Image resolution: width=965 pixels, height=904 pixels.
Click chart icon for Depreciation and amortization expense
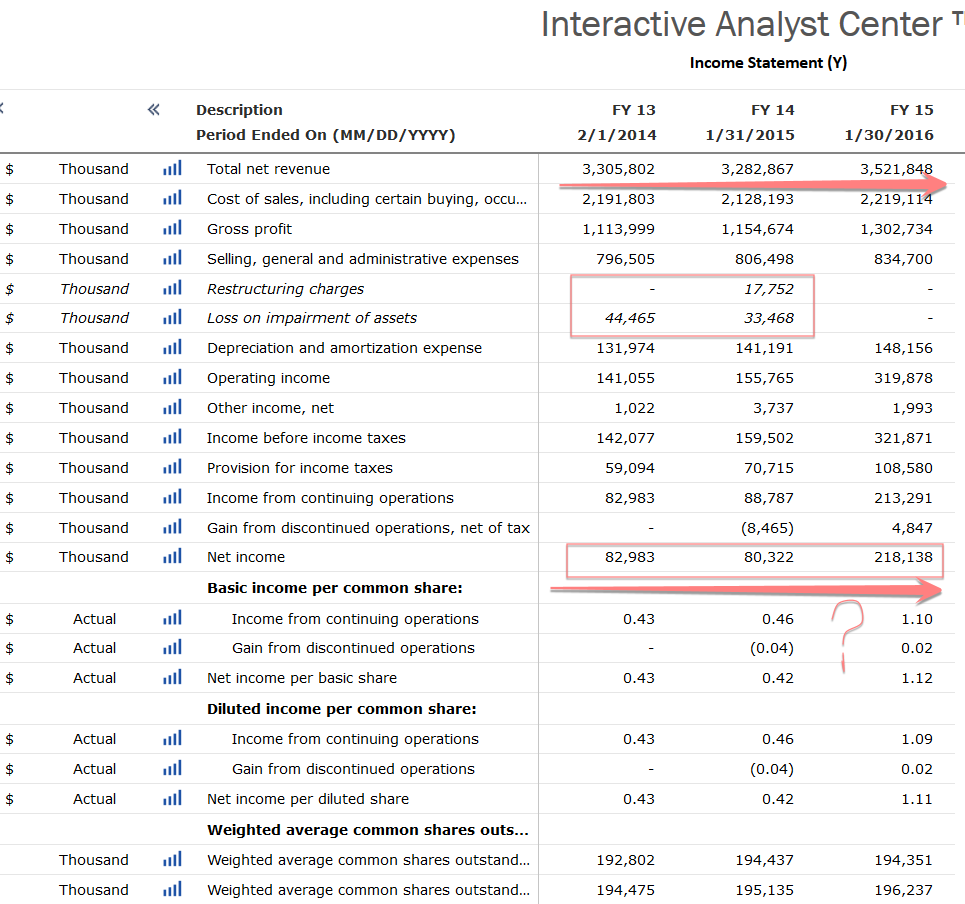(x=172, y=348)
